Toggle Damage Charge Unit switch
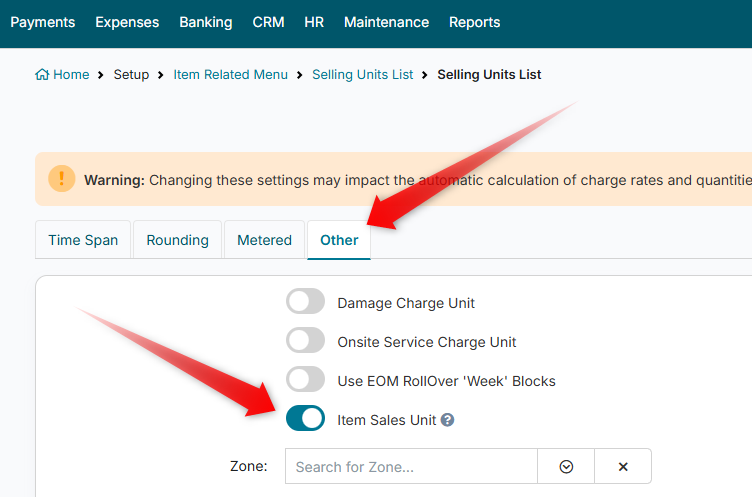 click(x=306, y=302)
